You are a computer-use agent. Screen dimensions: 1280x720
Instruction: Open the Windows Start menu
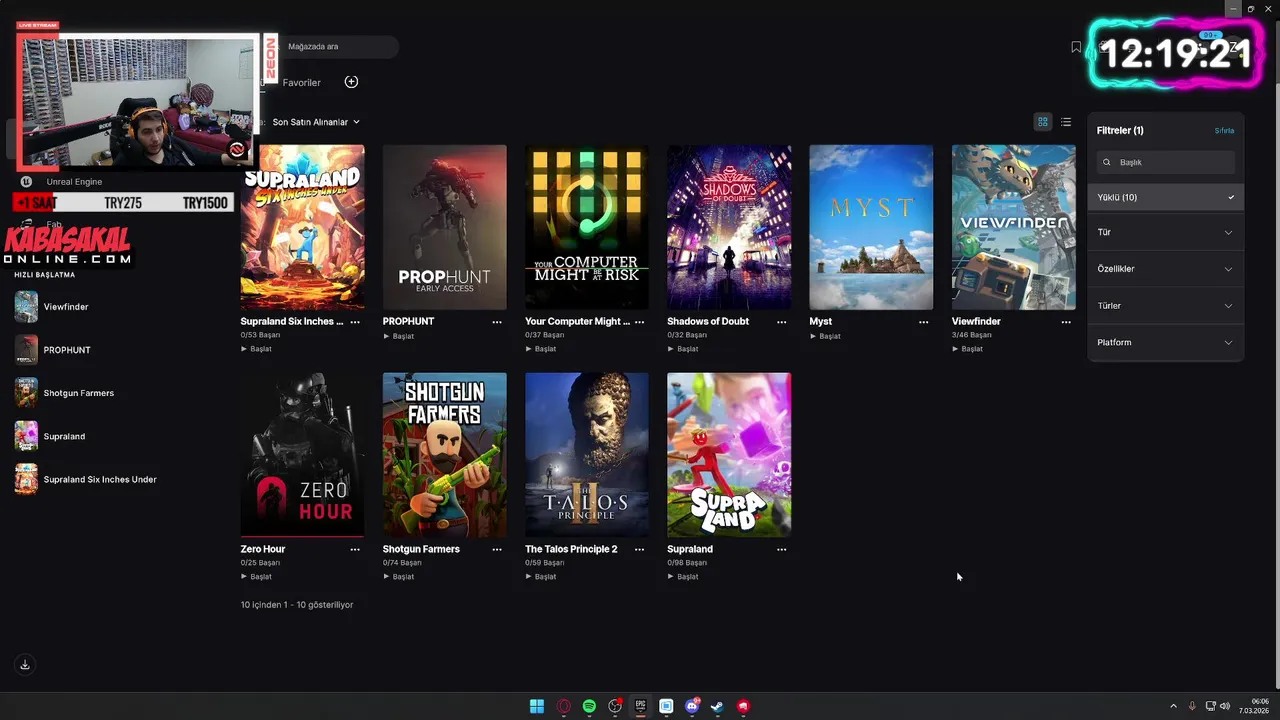point(537,706)
